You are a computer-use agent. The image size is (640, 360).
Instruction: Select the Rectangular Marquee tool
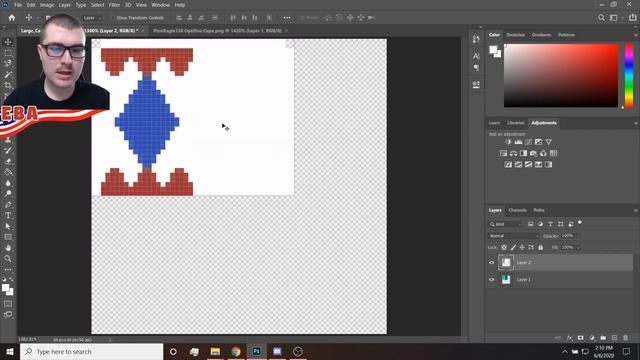(8, 53)
